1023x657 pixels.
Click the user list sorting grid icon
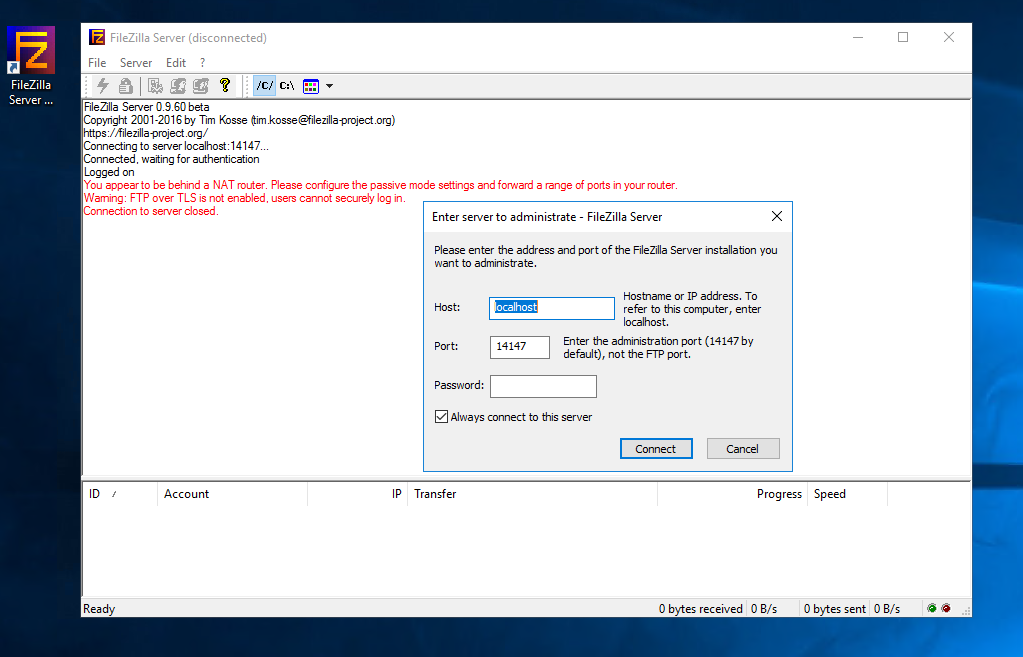[311, 86]
